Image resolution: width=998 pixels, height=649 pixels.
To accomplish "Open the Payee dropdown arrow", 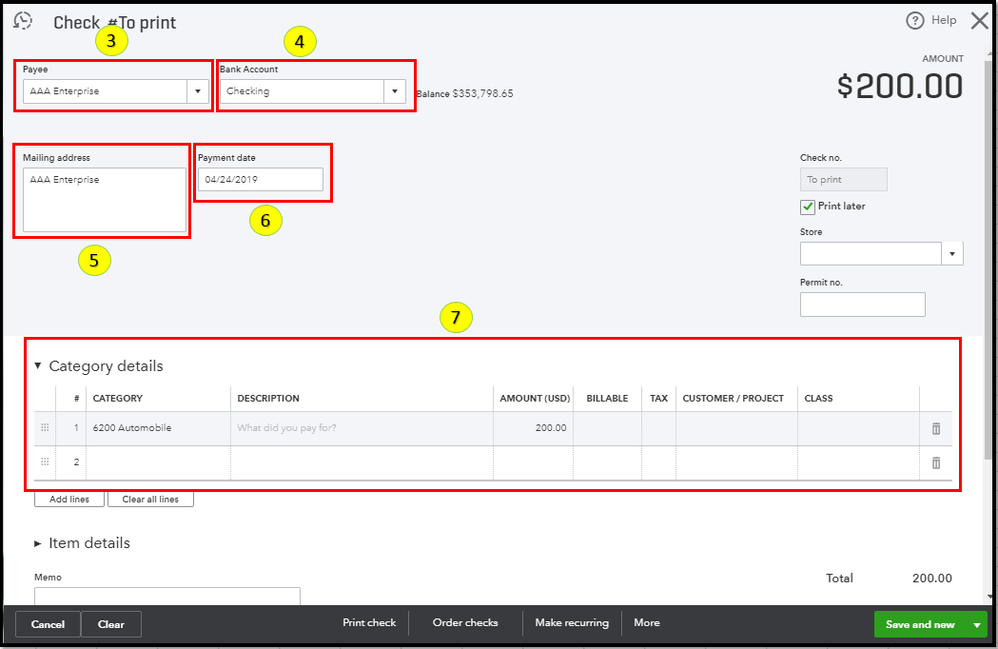I will pyautogui.click(x=198, y=91).
